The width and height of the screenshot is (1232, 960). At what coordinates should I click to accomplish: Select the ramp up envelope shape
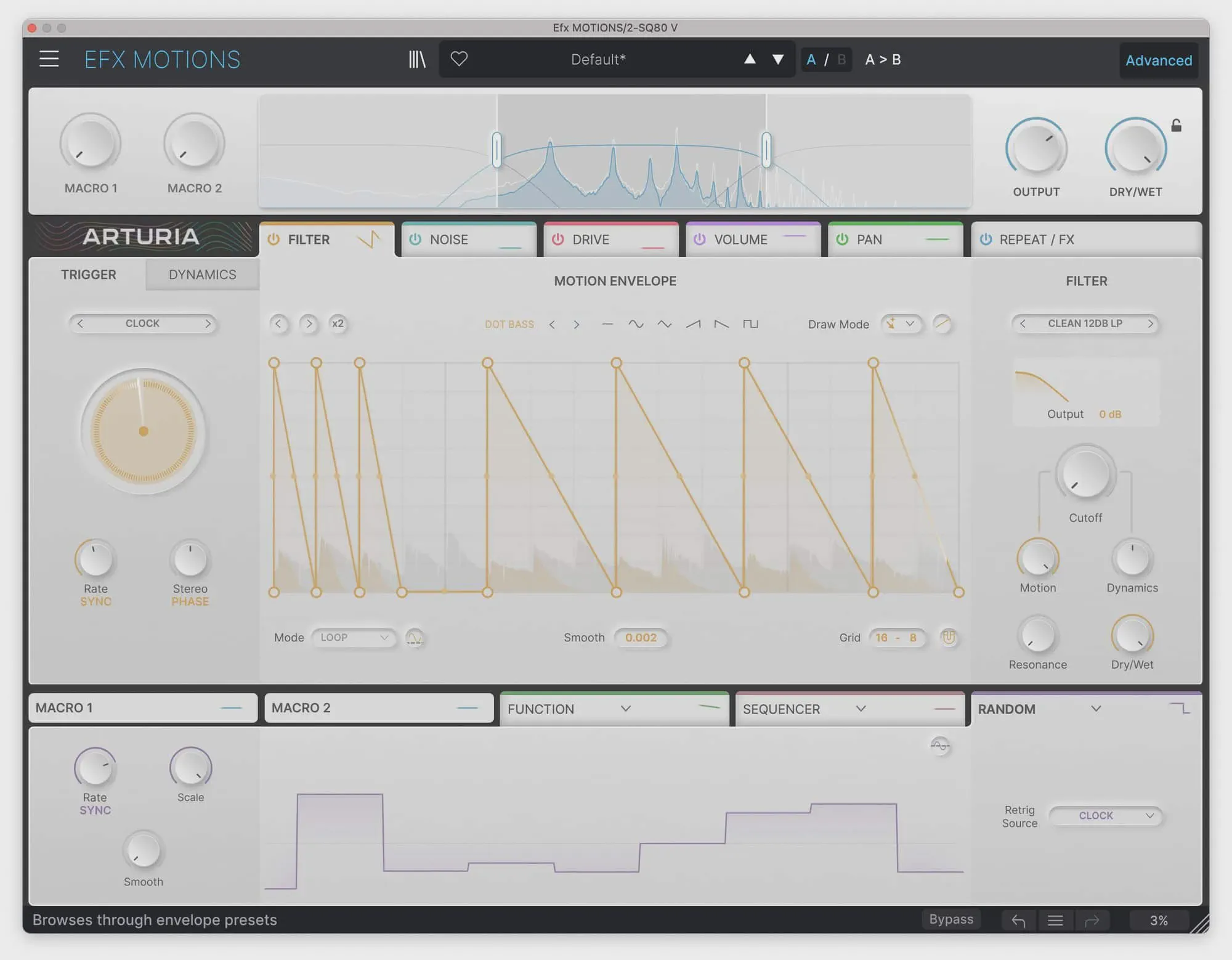[693, 324]
